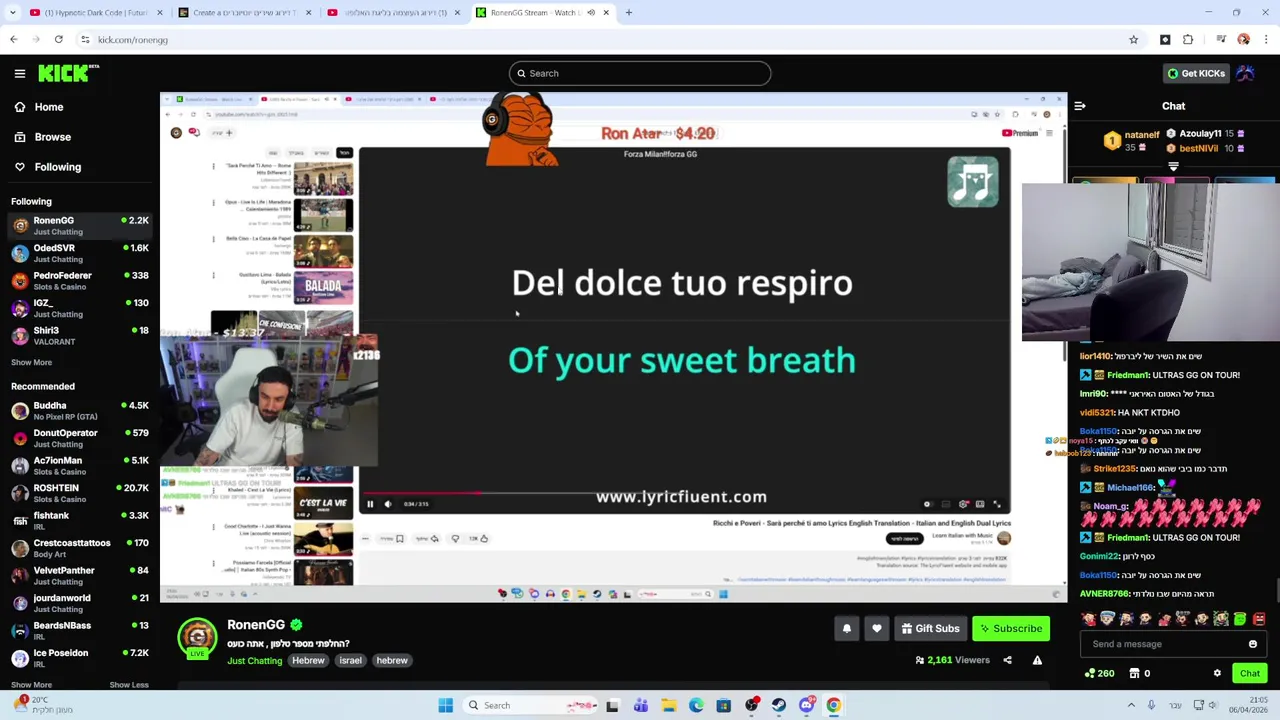Screen dimensions: 1280x720
Task: Open the chat shop icon
Action: click(1133, 673)
